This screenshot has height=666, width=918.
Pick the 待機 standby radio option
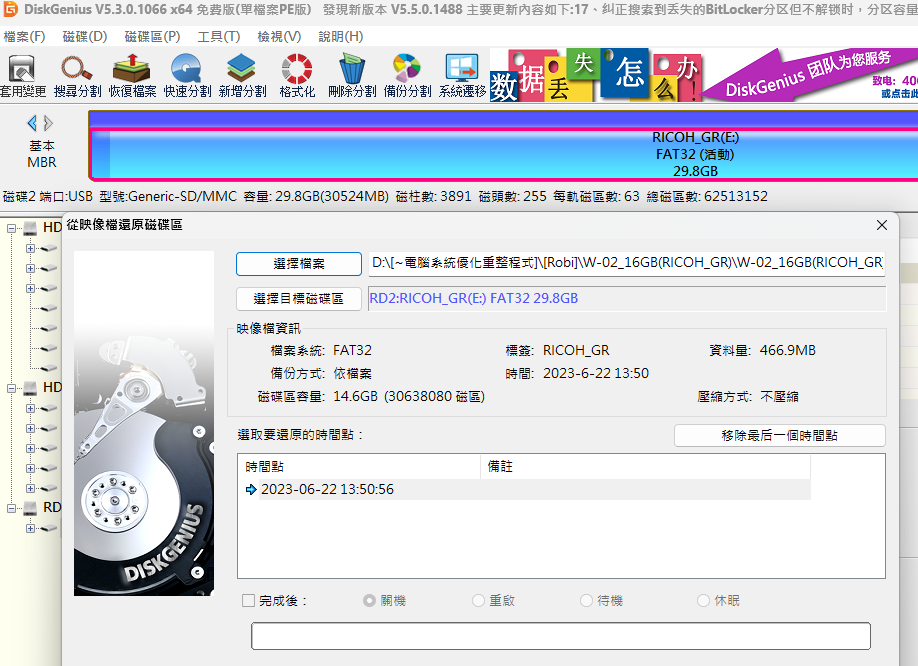[586, 600]
